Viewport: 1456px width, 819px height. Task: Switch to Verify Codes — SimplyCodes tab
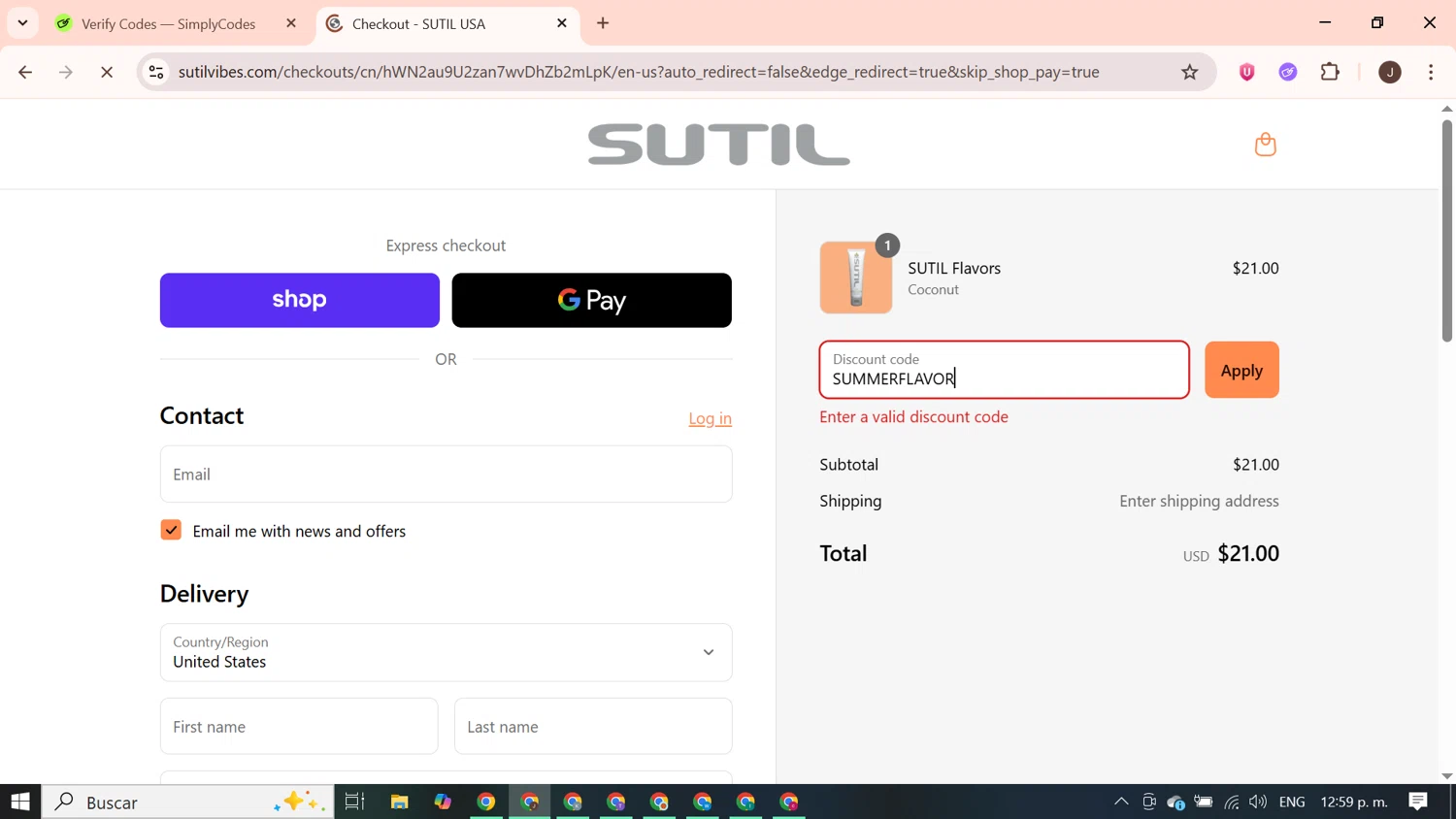pos(168,24)
